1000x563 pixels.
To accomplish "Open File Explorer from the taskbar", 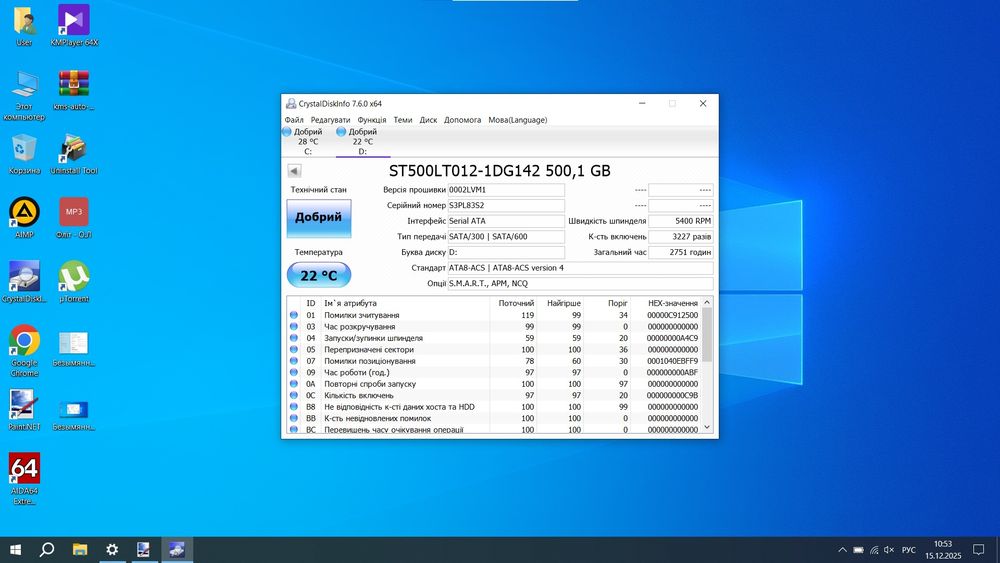I will (x=80, y=550).
